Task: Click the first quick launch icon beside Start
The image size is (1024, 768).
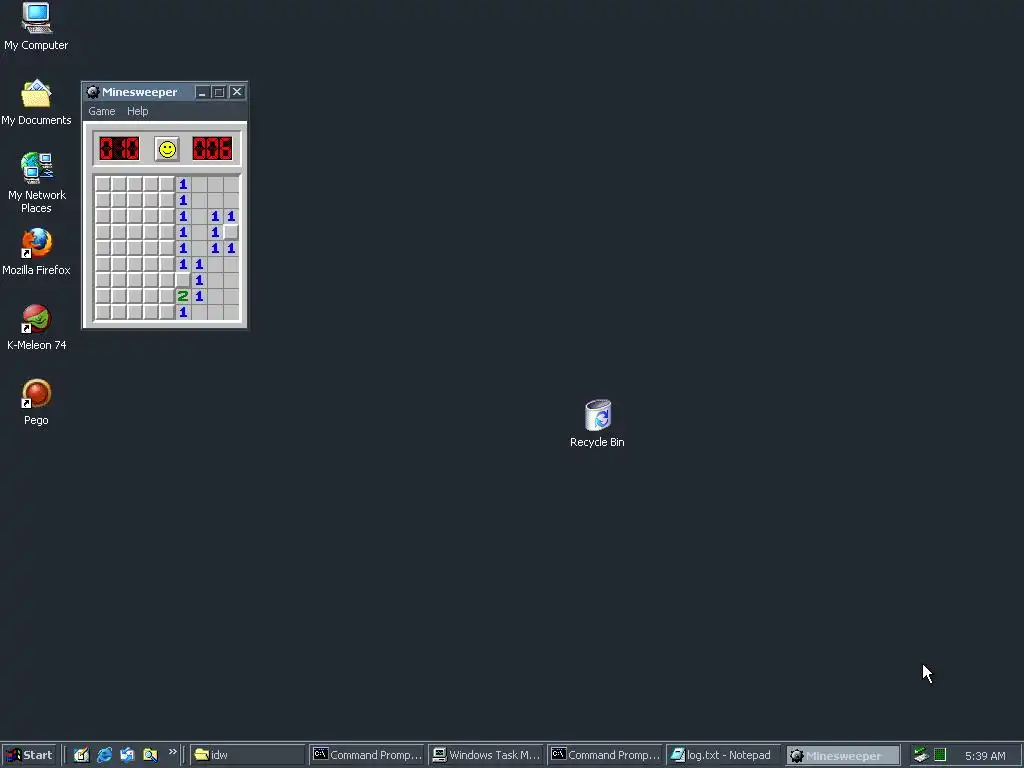Action: tap(81, 755)
